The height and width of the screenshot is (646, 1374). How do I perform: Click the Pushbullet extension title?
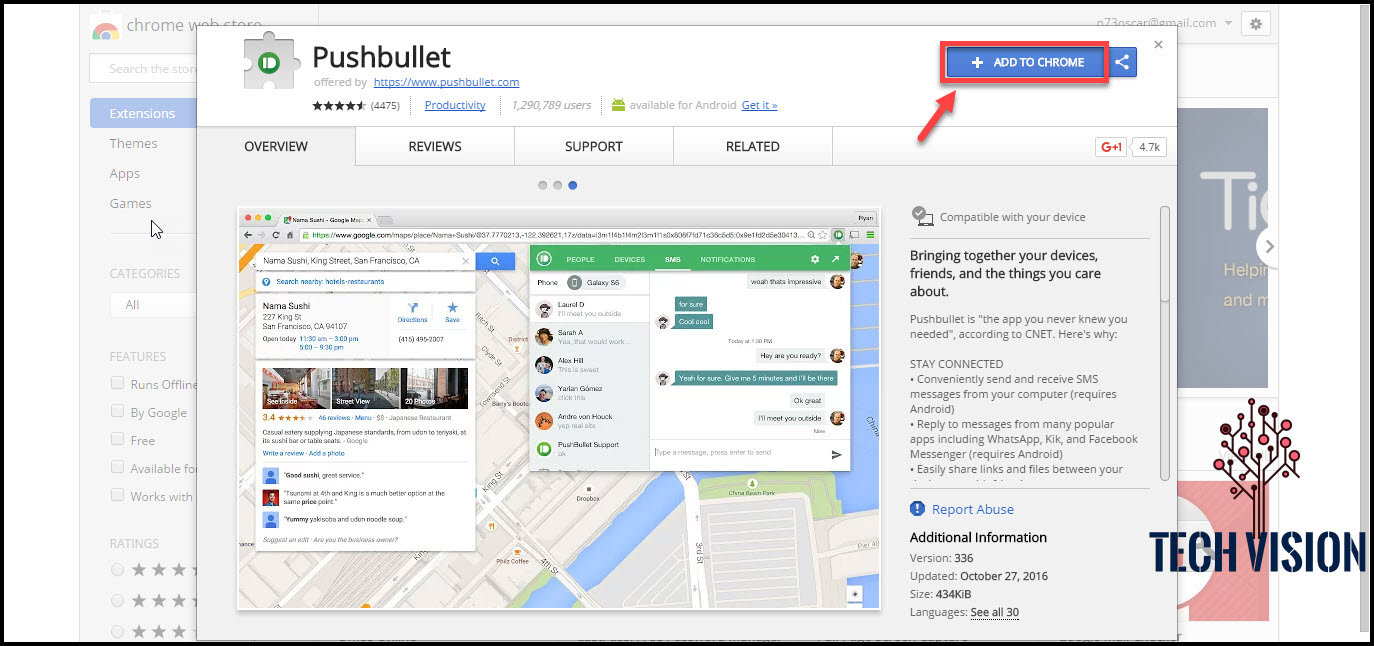click(x=382, y=56)
